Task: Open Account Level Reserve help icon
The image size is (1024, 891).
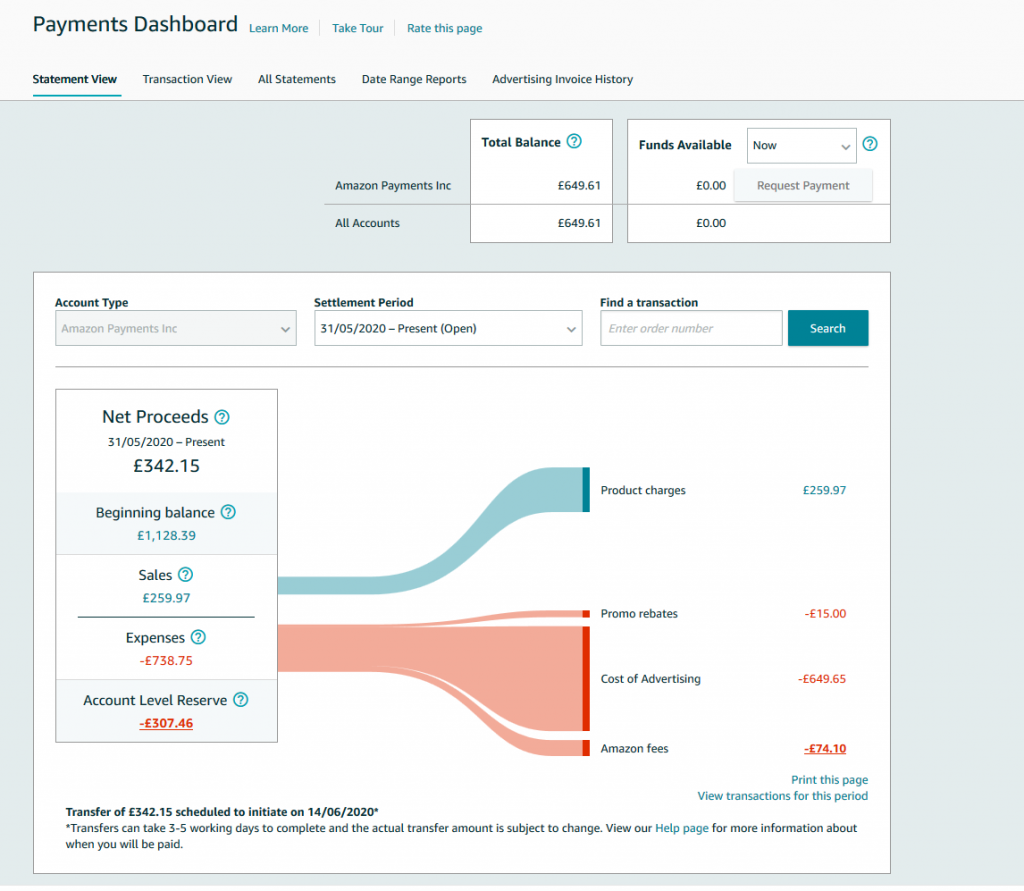Action: (x=240, y=700)
